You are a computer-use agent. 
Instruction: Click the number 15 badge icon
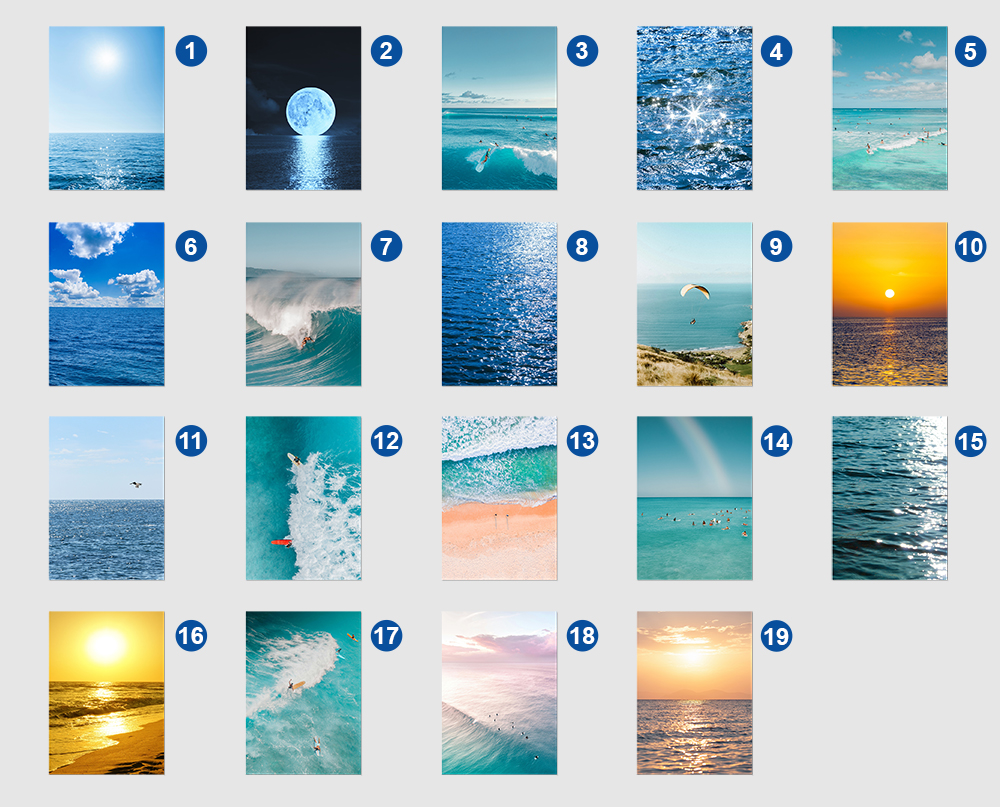(x=970, y=441)
